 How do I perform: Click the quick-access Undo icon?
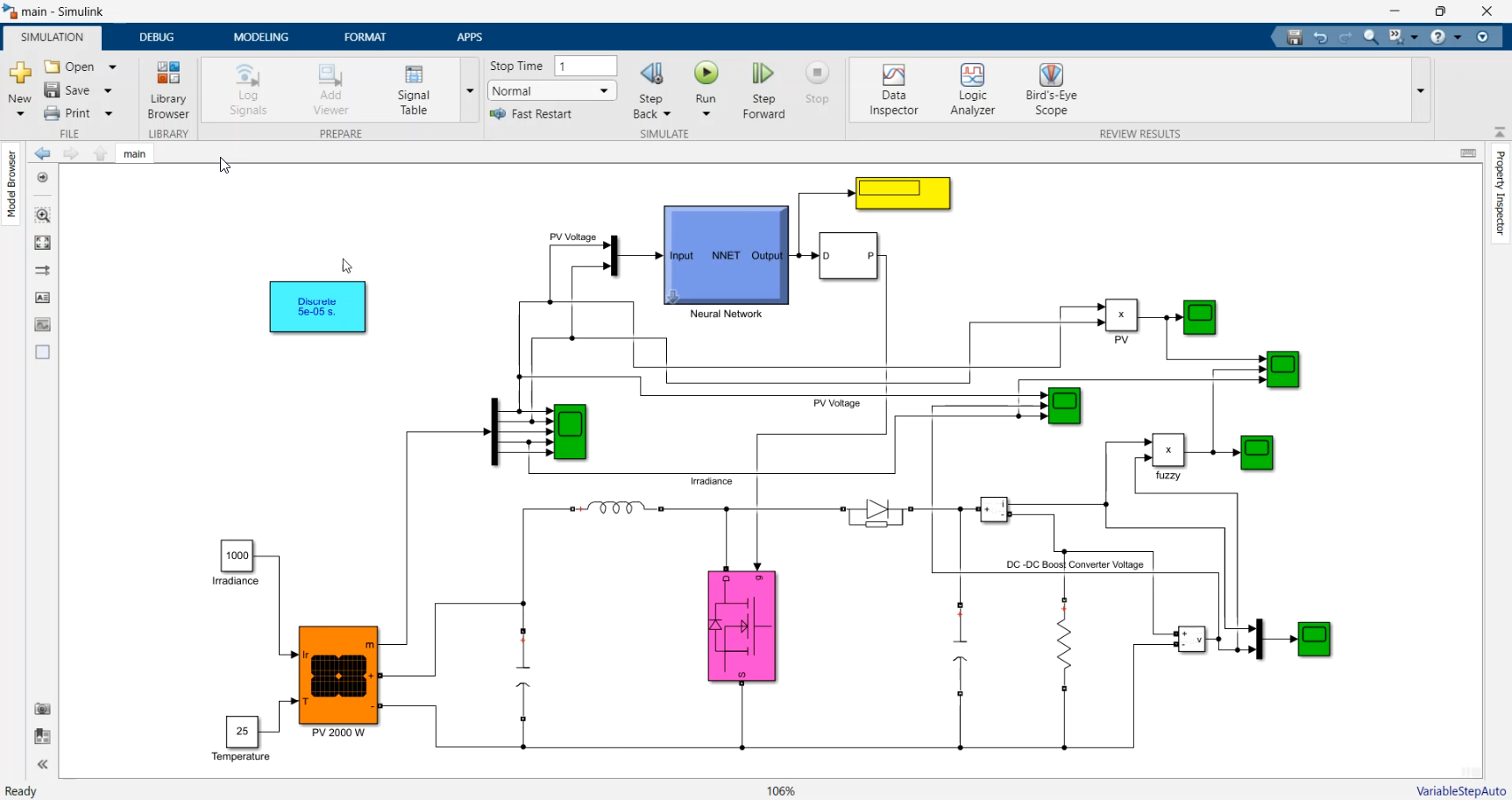pyautogui.click(x=1320, y=37)
